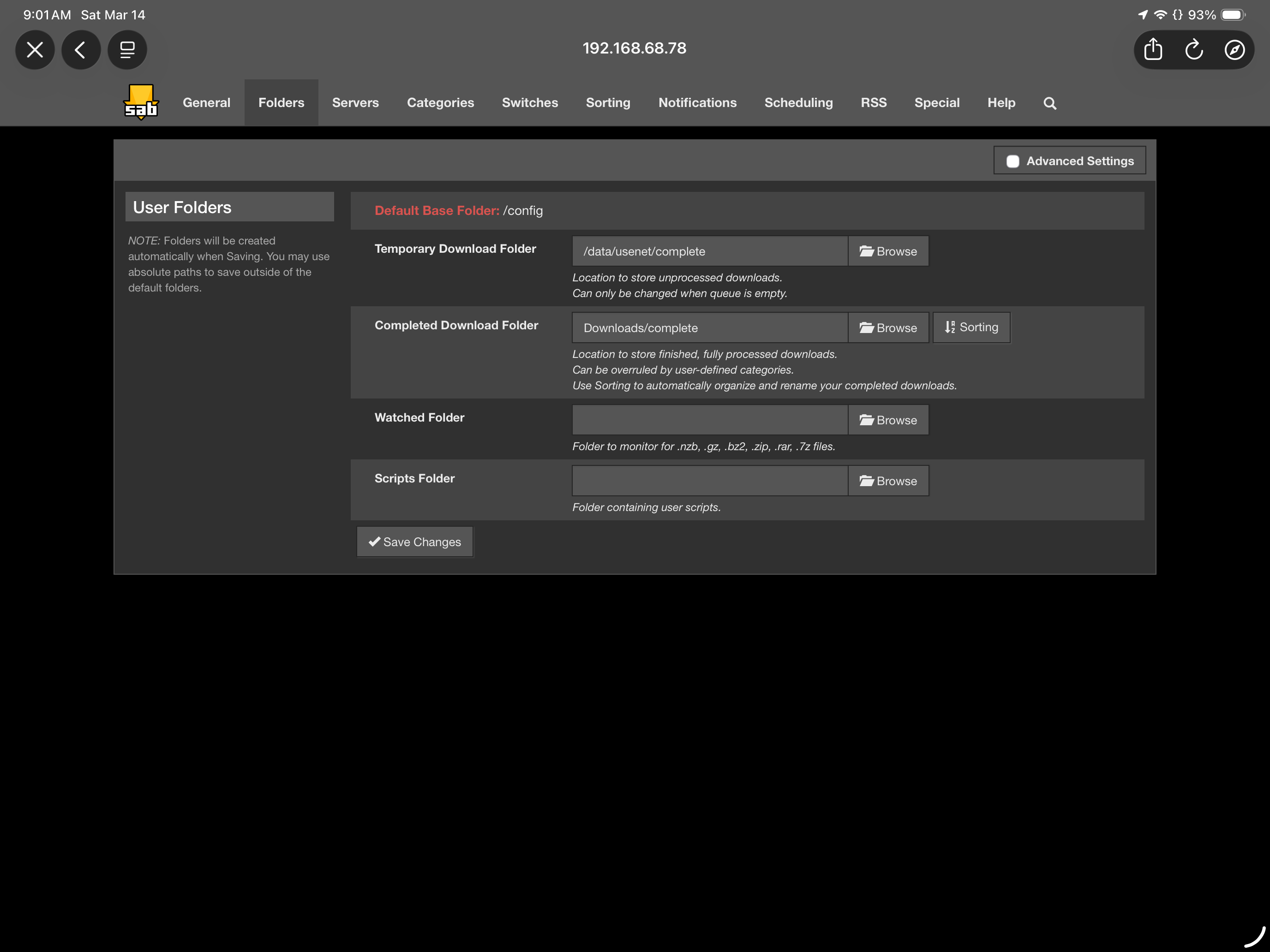Browse for the Watched Folder
The image size is (1270, 952).
pyautogui.click(x=888, y=420)
